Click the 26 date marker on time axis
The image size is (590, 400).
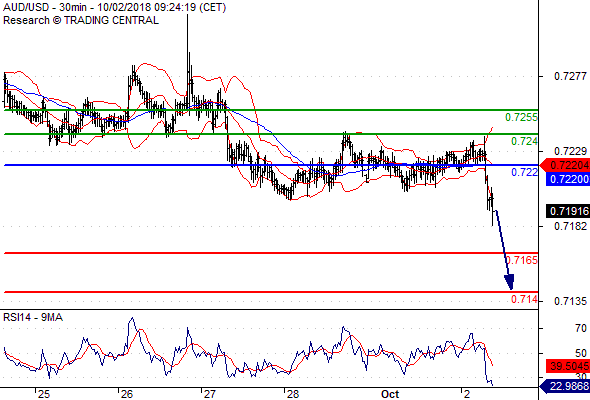127,394
